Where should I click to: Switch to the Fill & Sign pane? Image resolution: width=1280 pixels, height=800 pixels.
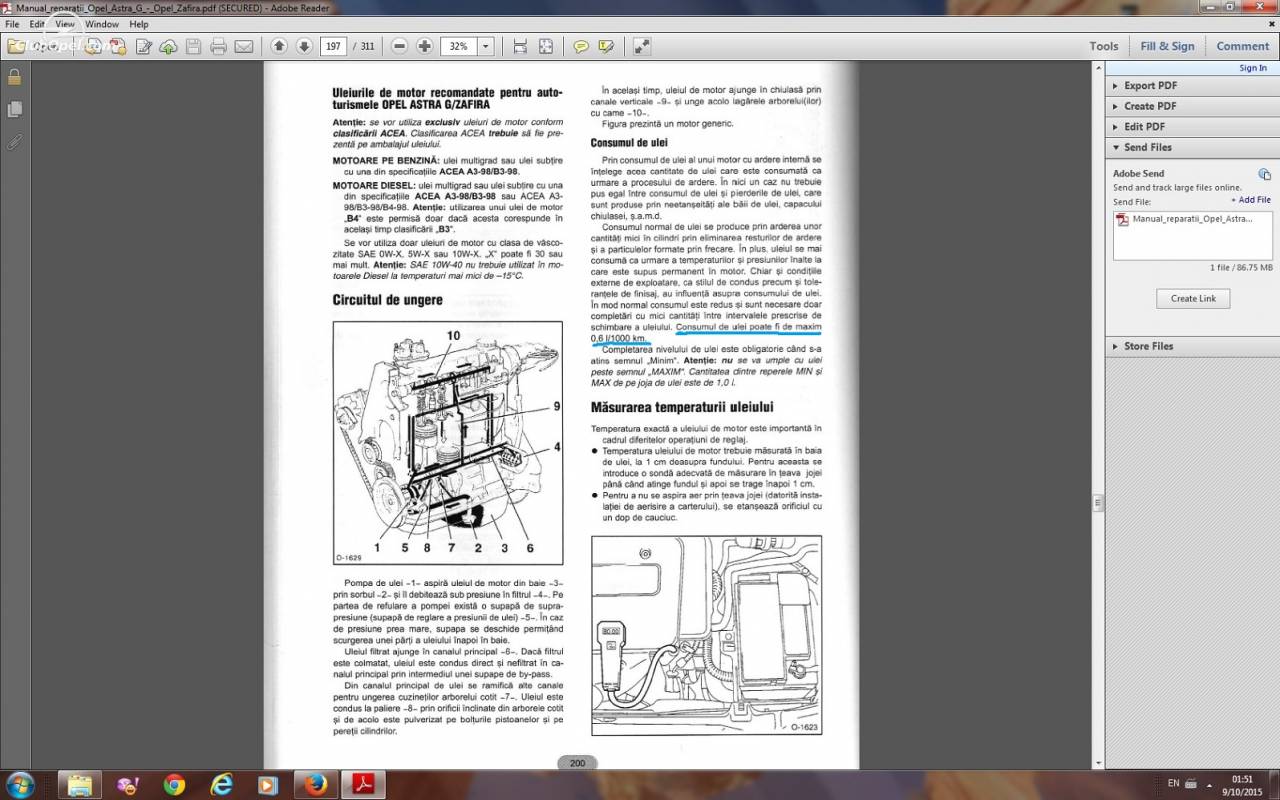(x=1167, y=46)
